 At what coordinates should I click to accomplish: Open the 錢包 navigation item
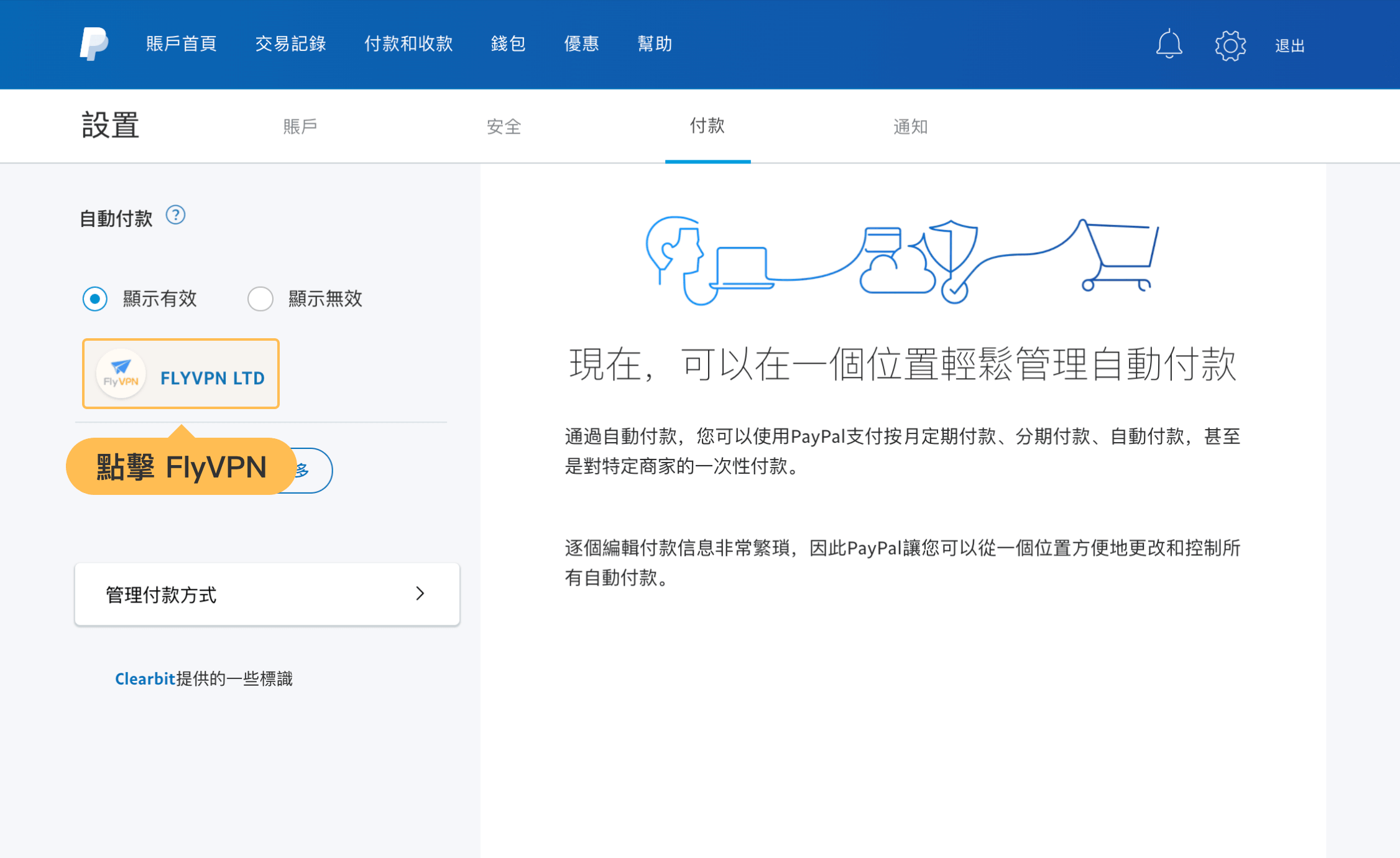(508, 44)
